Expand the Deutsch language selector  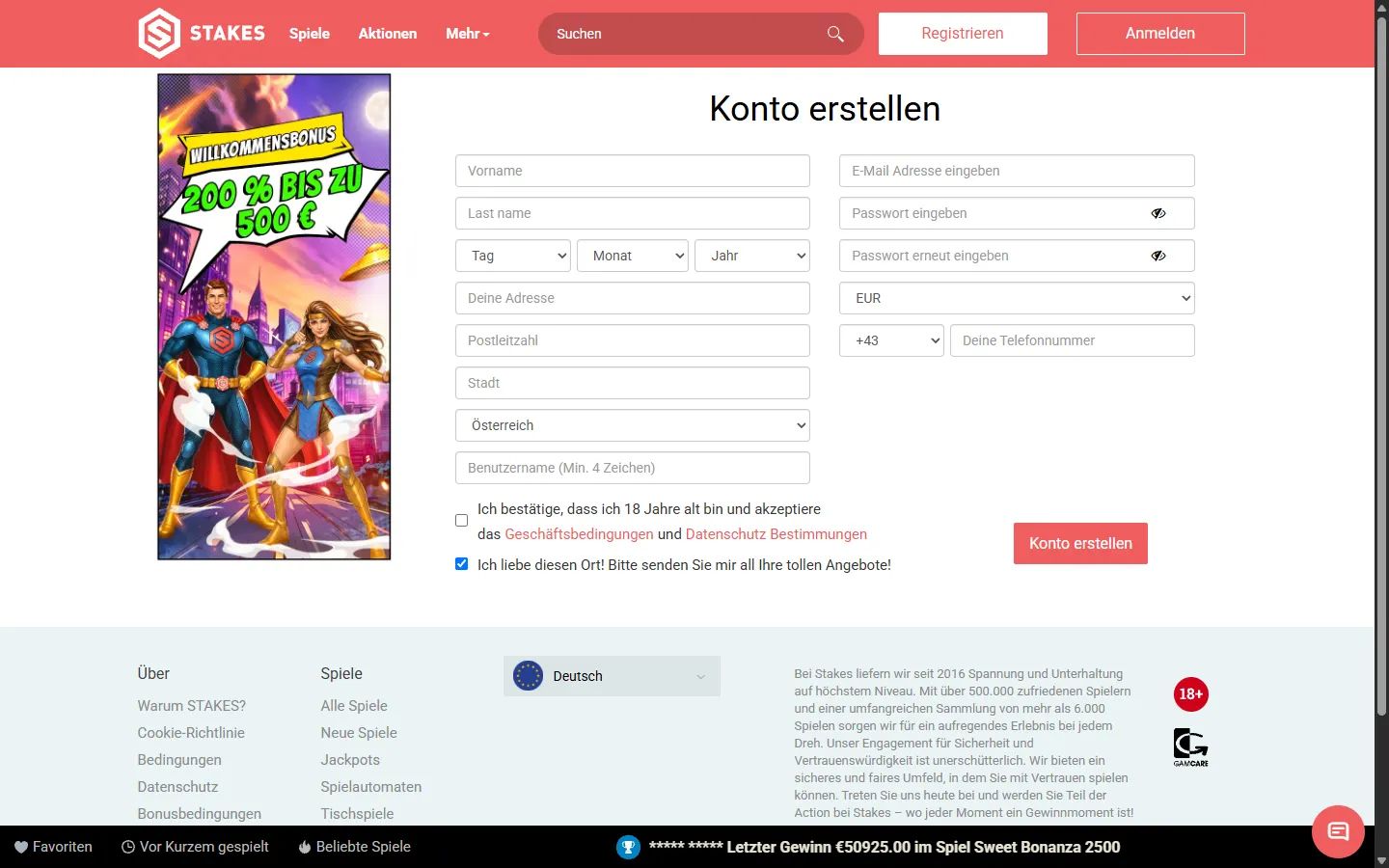pos(612,676)
